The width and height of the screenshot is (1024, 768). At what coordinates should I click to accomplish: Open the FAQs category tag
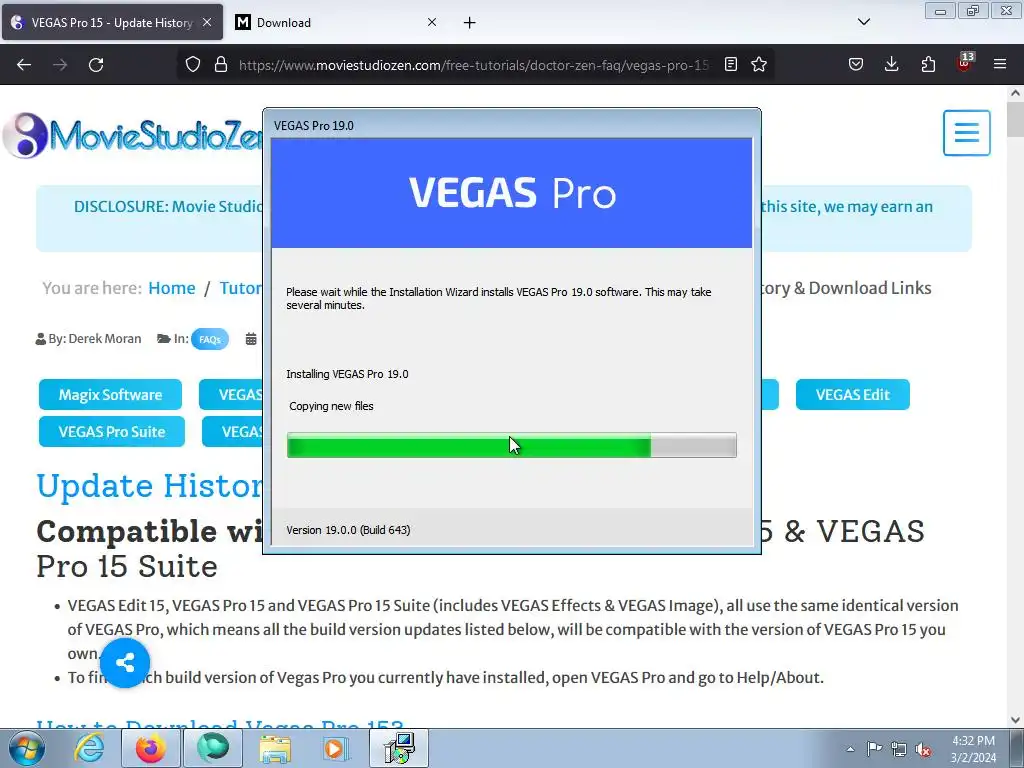(x=210, y=339)
